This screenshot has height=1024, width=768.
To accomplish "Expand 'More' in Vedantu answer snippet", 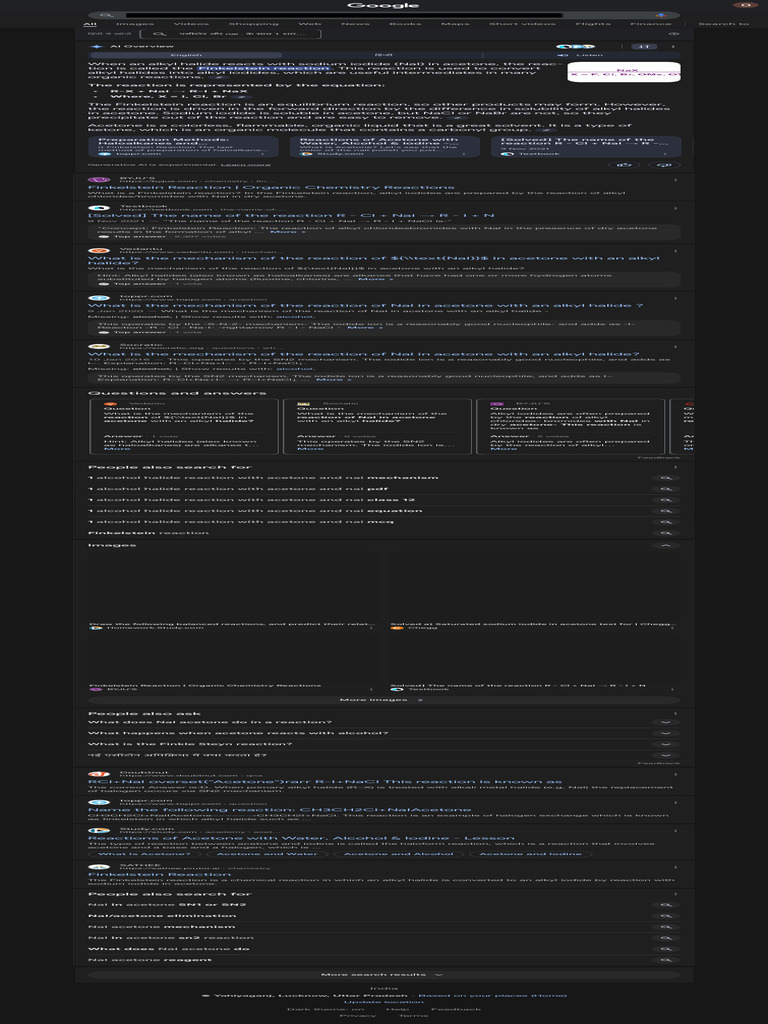I will [x=376, y=280].
